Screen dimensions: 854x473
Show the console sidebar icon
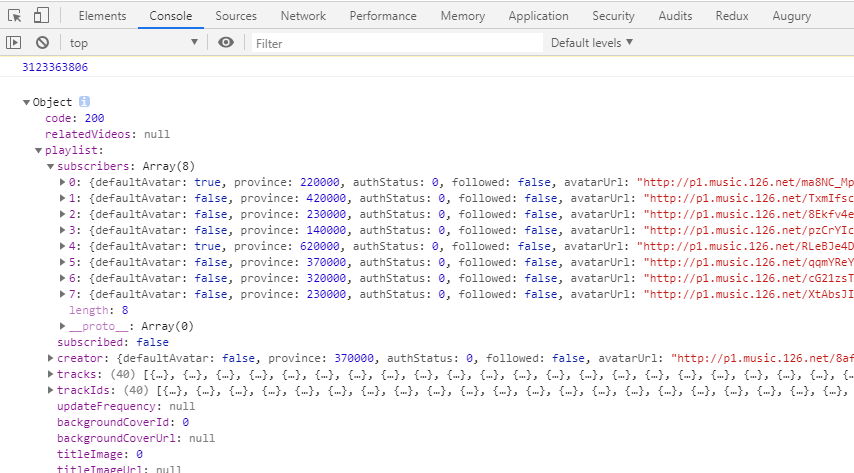coord(14,43)
